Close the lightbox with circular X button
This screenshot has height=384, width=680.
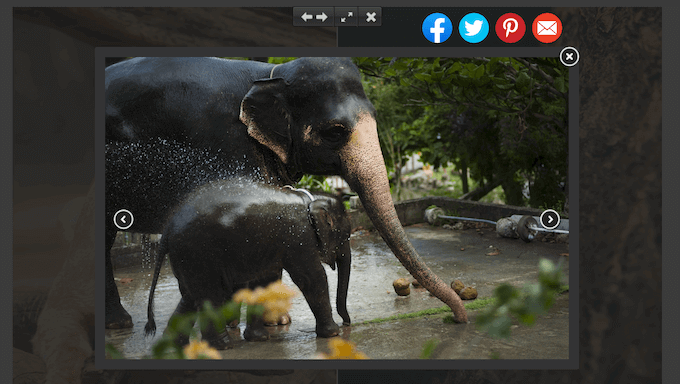click(569, 56)
